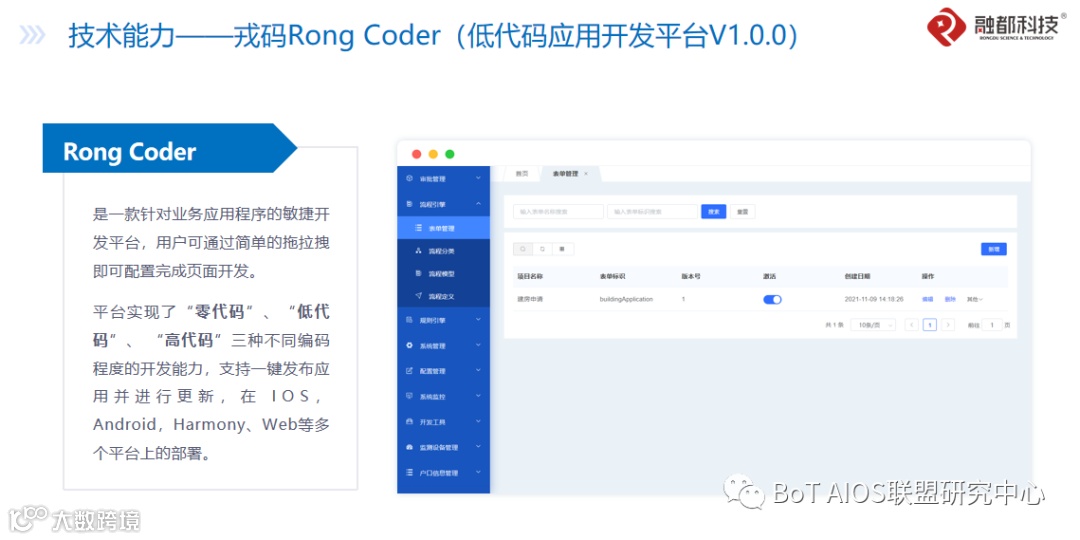Open the 其他 dropdown in 操作 column
The image size is (1080, 540).
point(975,300)
